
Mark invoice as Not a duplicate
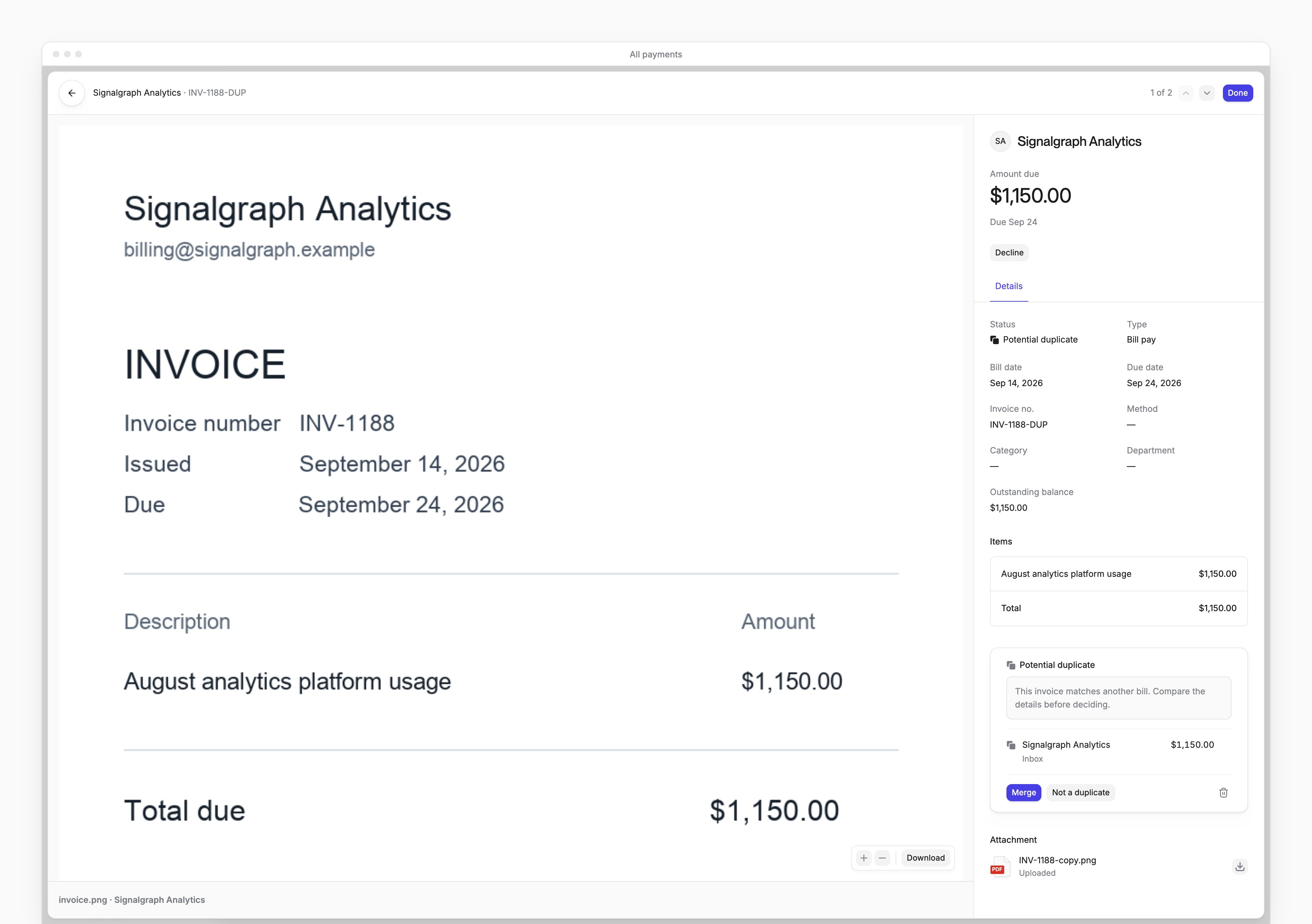point(1080,793)
